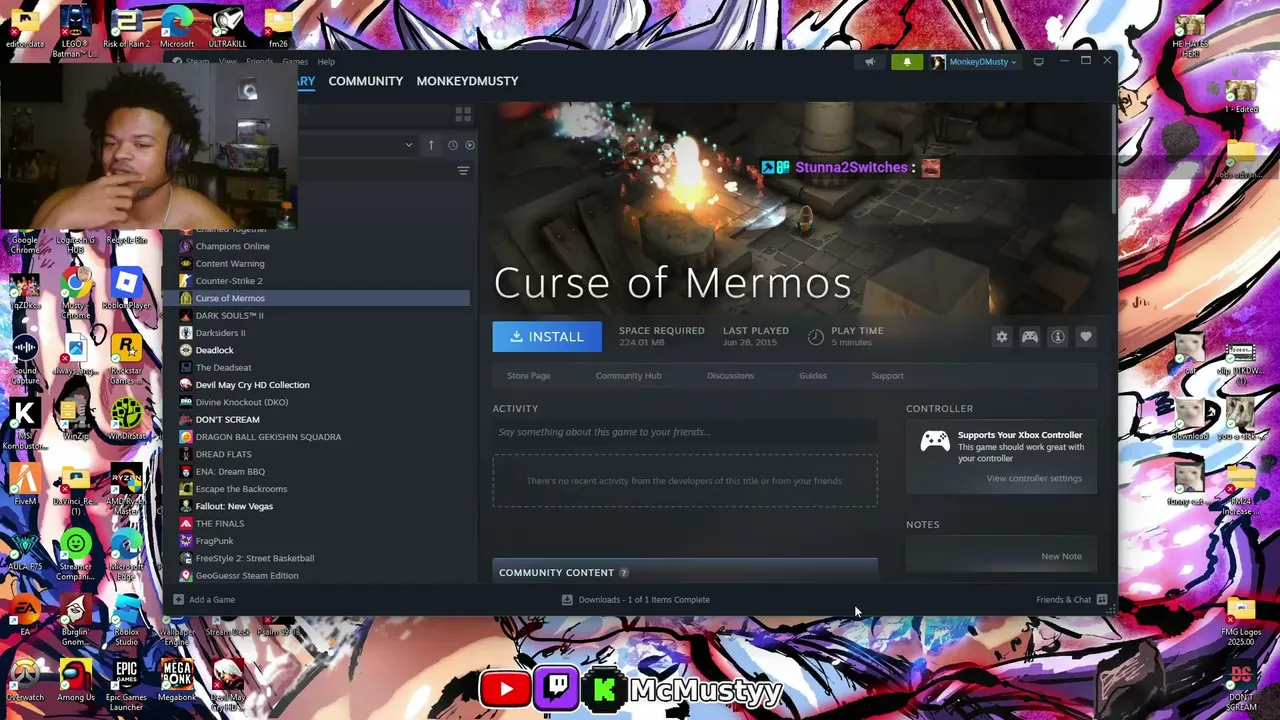
Task: Click the game page vertical scrollbar
Action: click(x=1113, y=157)
